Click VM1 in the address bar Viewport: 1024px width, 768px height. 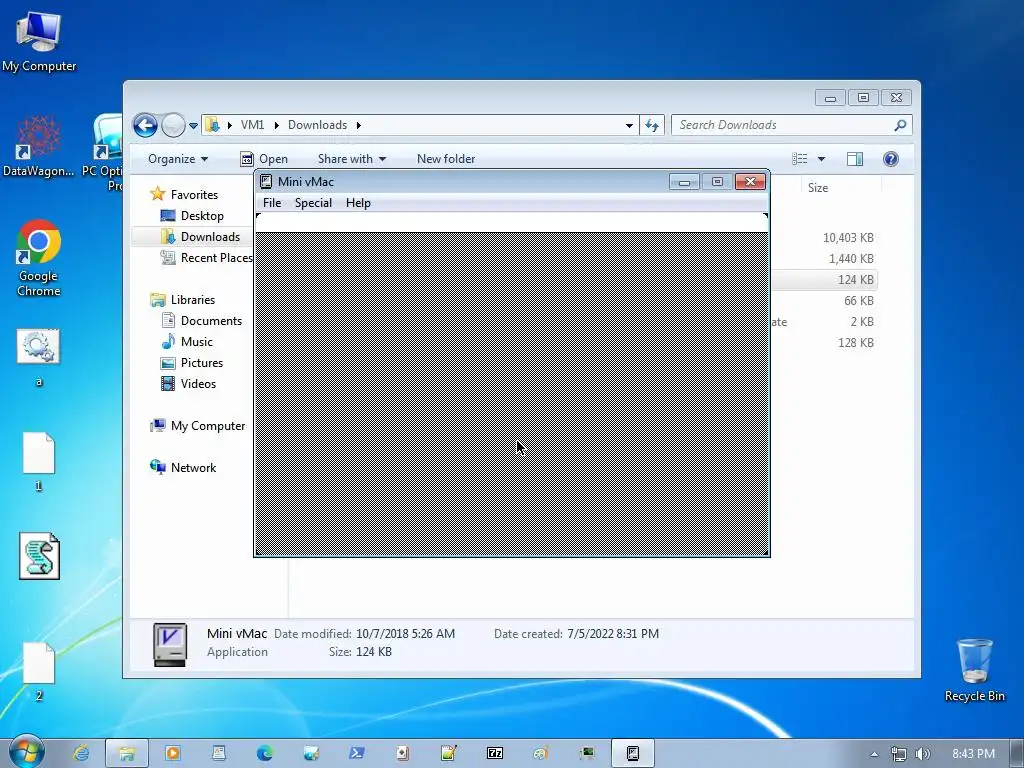click(x=252, y=125)
